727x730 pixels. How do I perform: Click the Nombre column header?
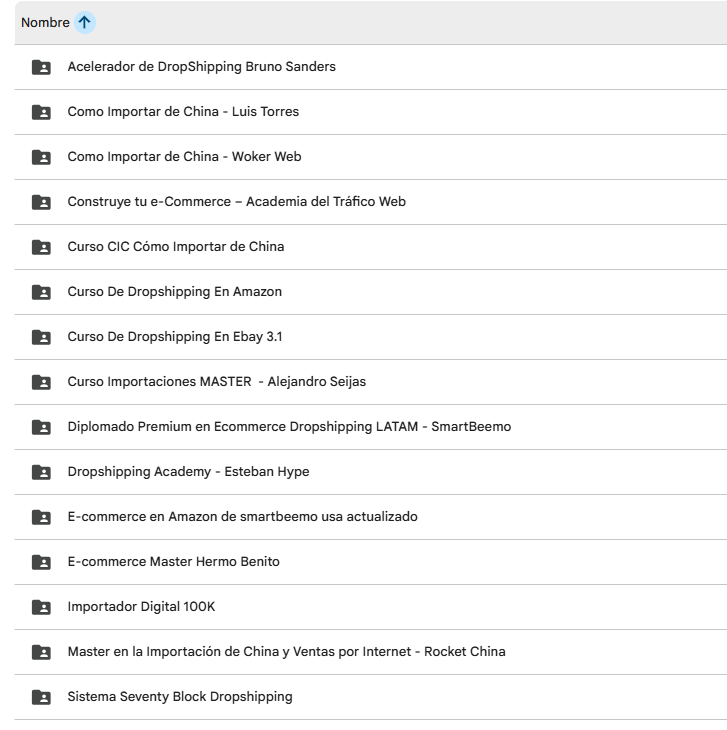click(x=45, y=23)
